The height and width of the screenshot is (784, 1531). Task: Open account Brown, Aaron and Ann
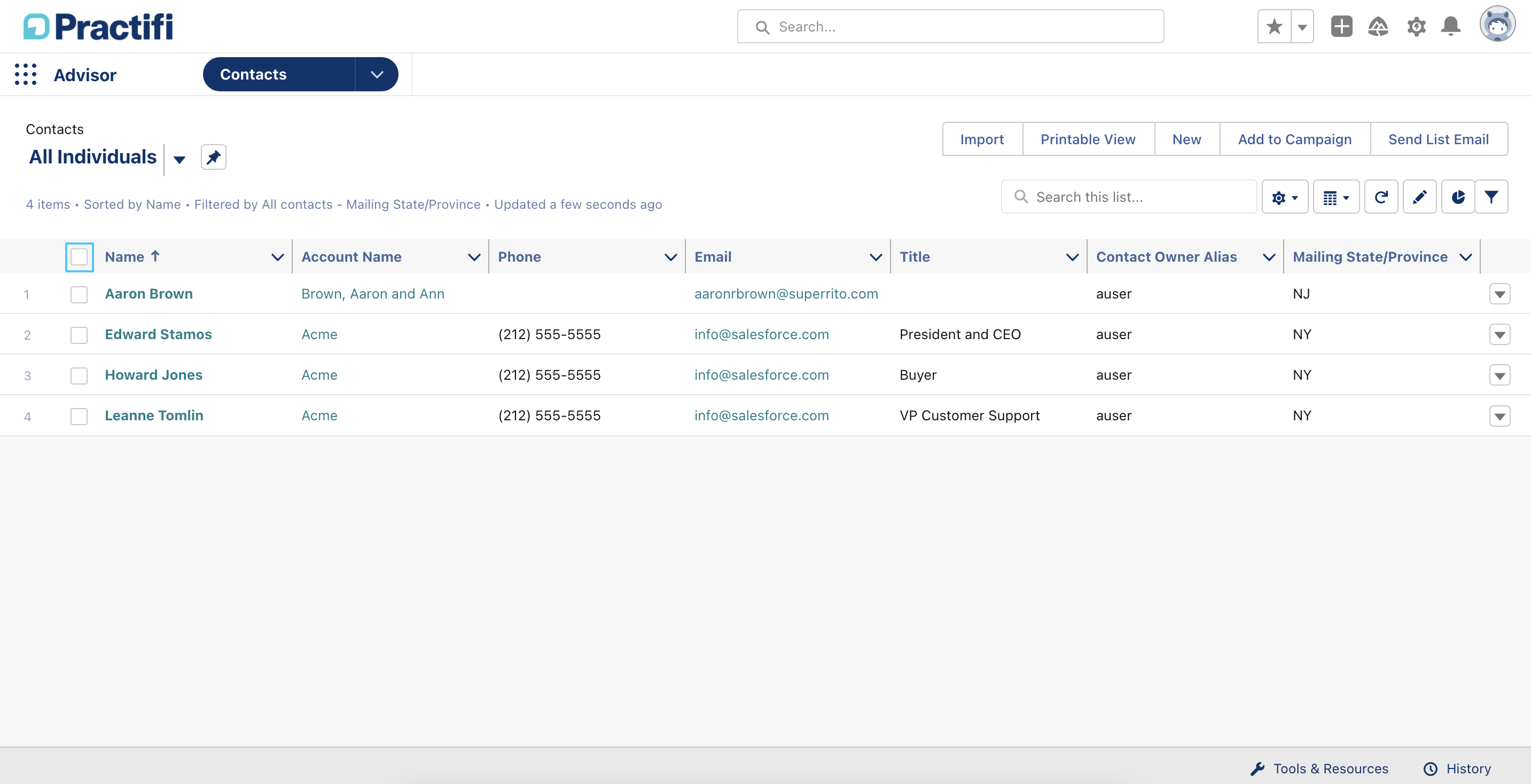tap(373, 294)
